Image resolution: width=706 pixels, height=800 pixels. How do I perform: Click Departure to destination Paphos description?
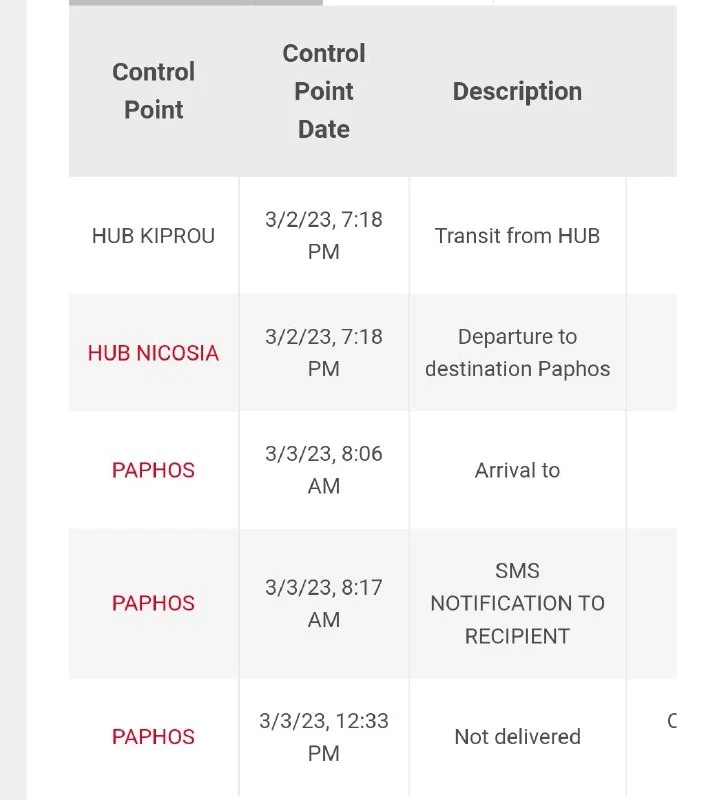517,353
